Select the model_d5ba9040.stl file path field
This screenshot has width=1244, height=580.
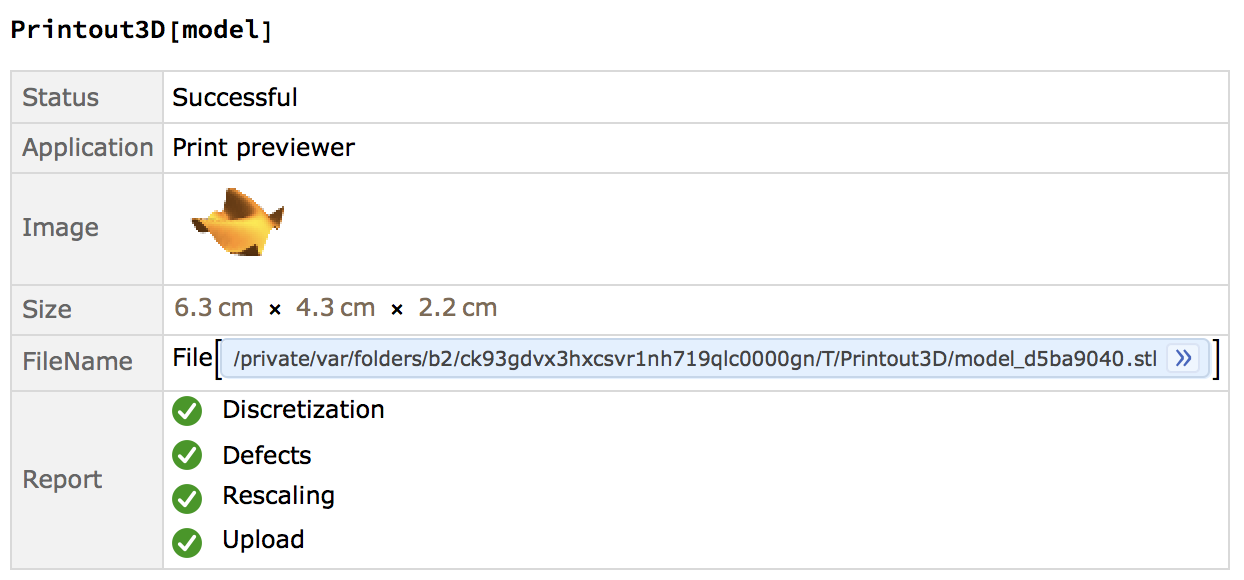pos(714,359)
